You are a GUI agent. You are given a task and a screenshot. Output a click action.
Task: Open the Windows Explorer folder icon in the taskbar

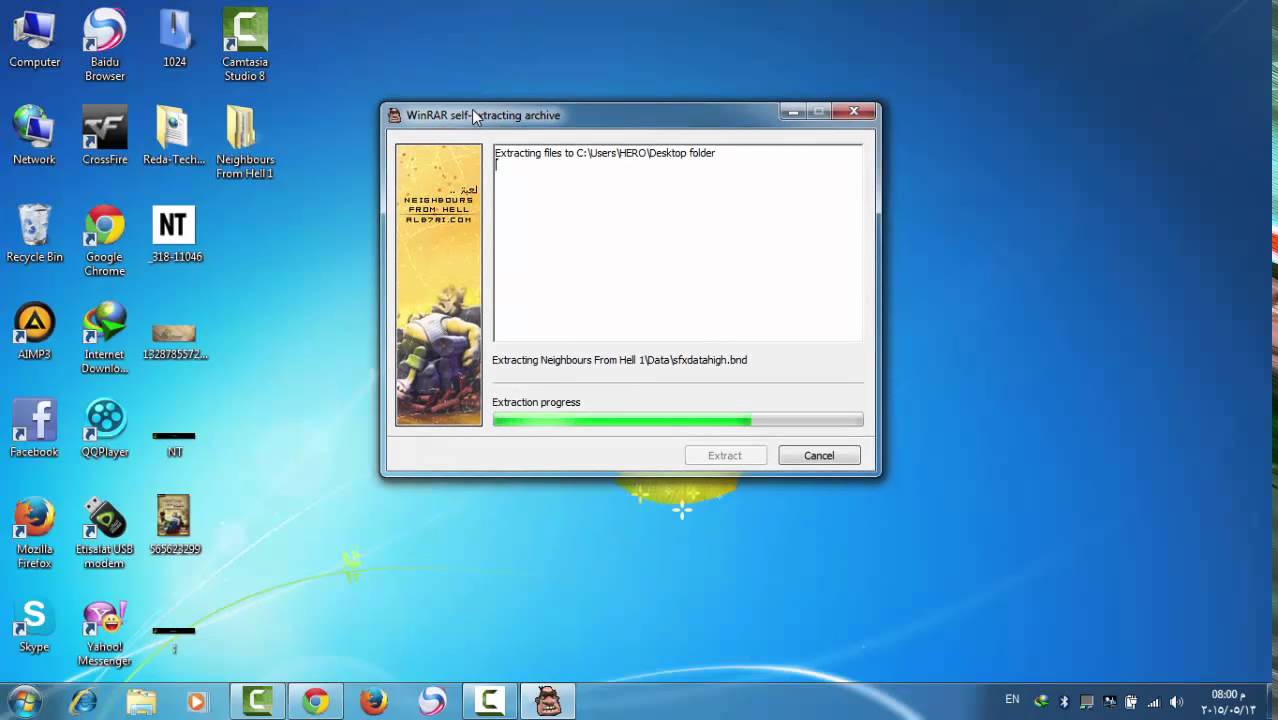[141, 701]
